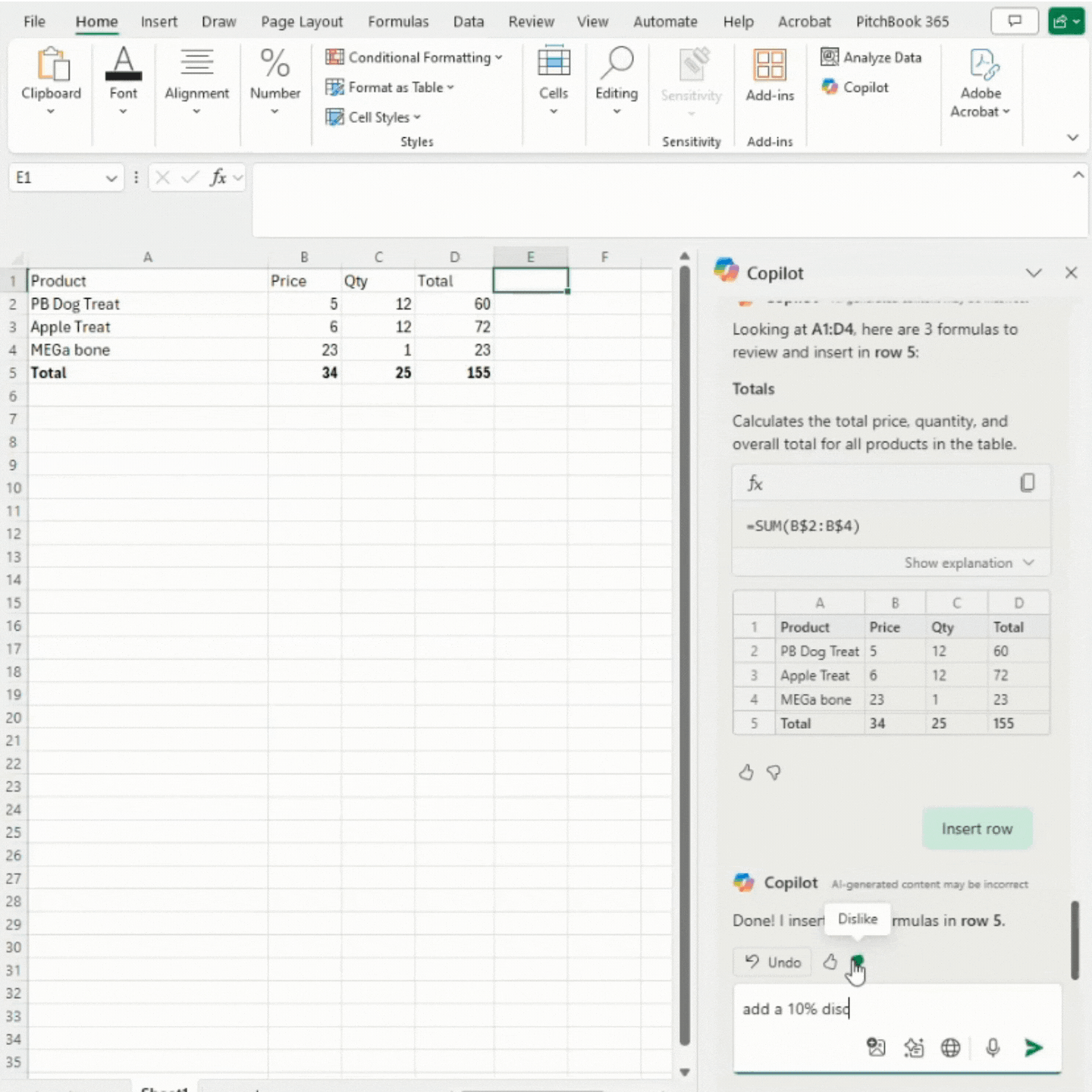Open the Number format group
This screenshot has width=1092, height=1092.
275,82
